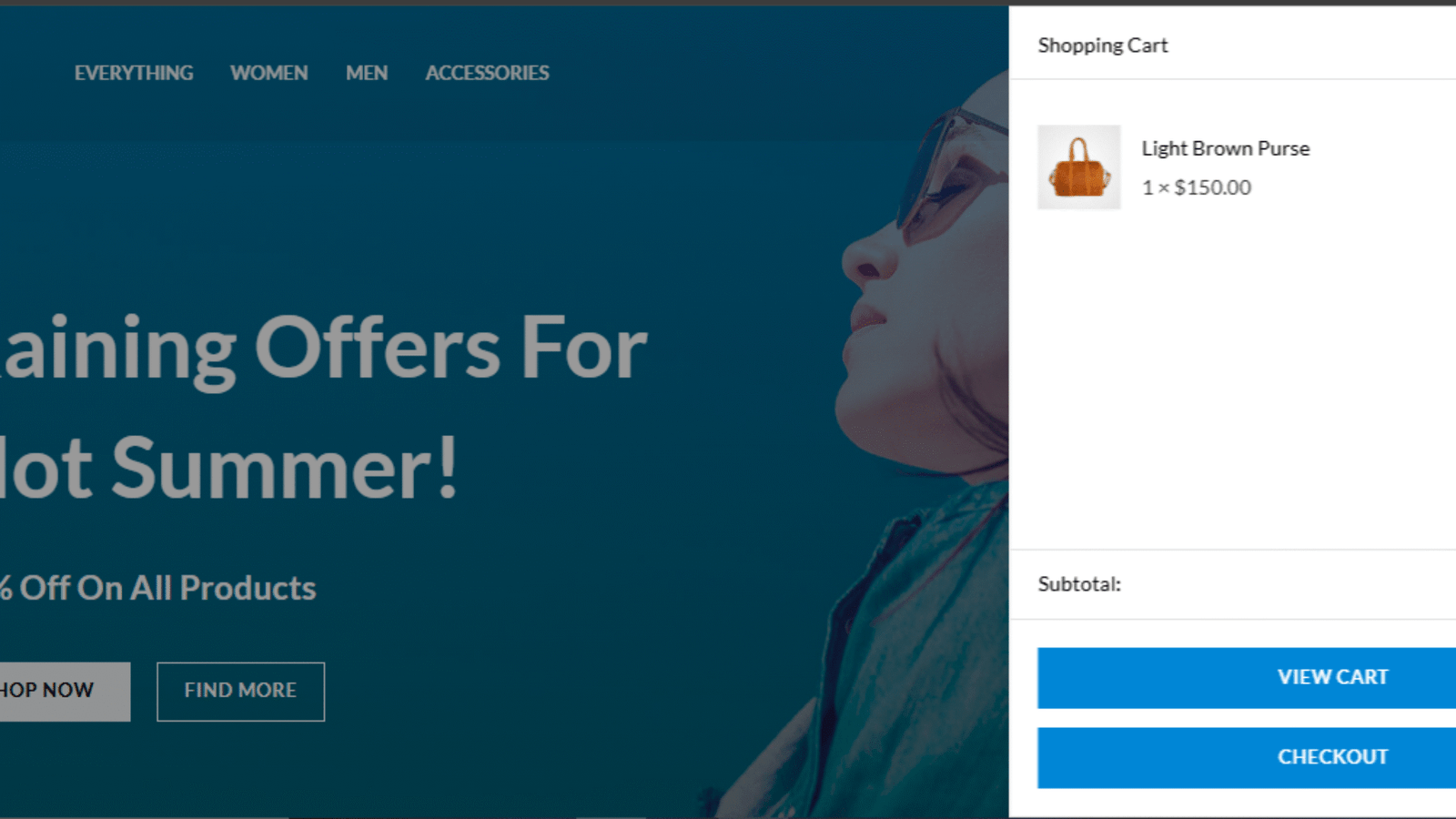This screenshot has height=819, width=1456.
Task: Click the empty white area below the cart item
Action: point(1233,382)
